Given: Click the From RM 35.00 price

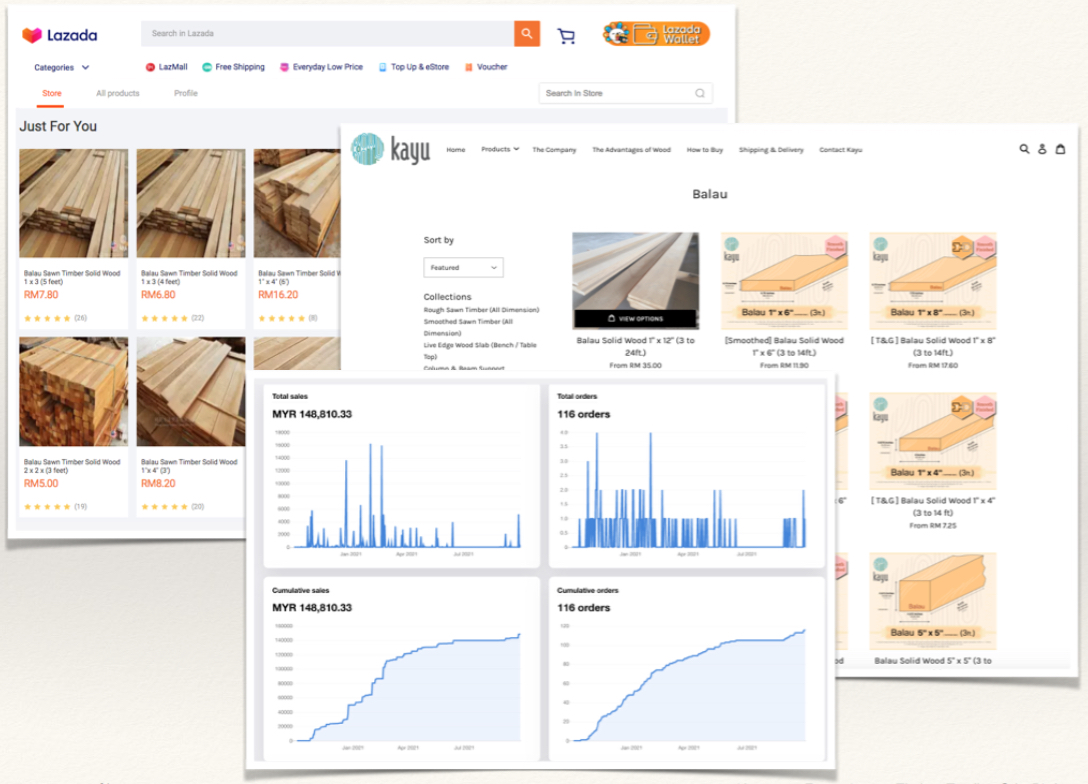Looking at the screenshot, I should pos(636,366).
